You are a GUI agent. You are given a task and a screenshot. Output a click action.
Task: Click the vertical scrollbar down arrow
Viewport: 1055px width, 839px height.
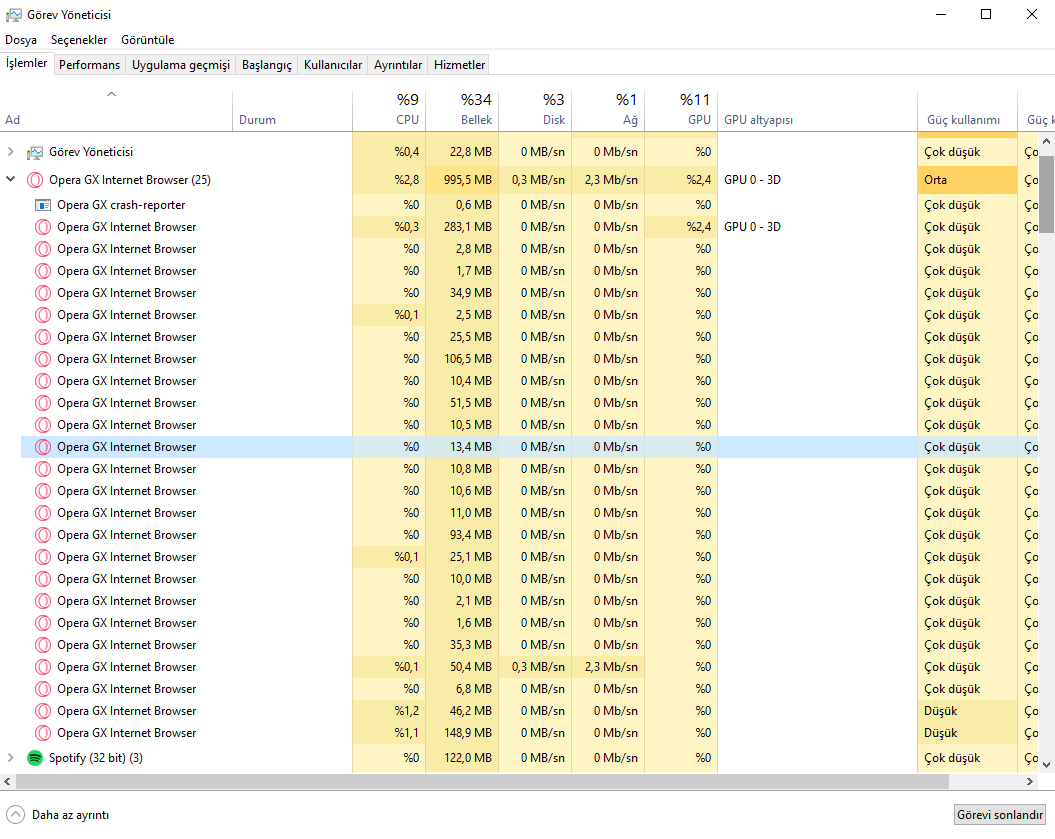(1046, 764)
